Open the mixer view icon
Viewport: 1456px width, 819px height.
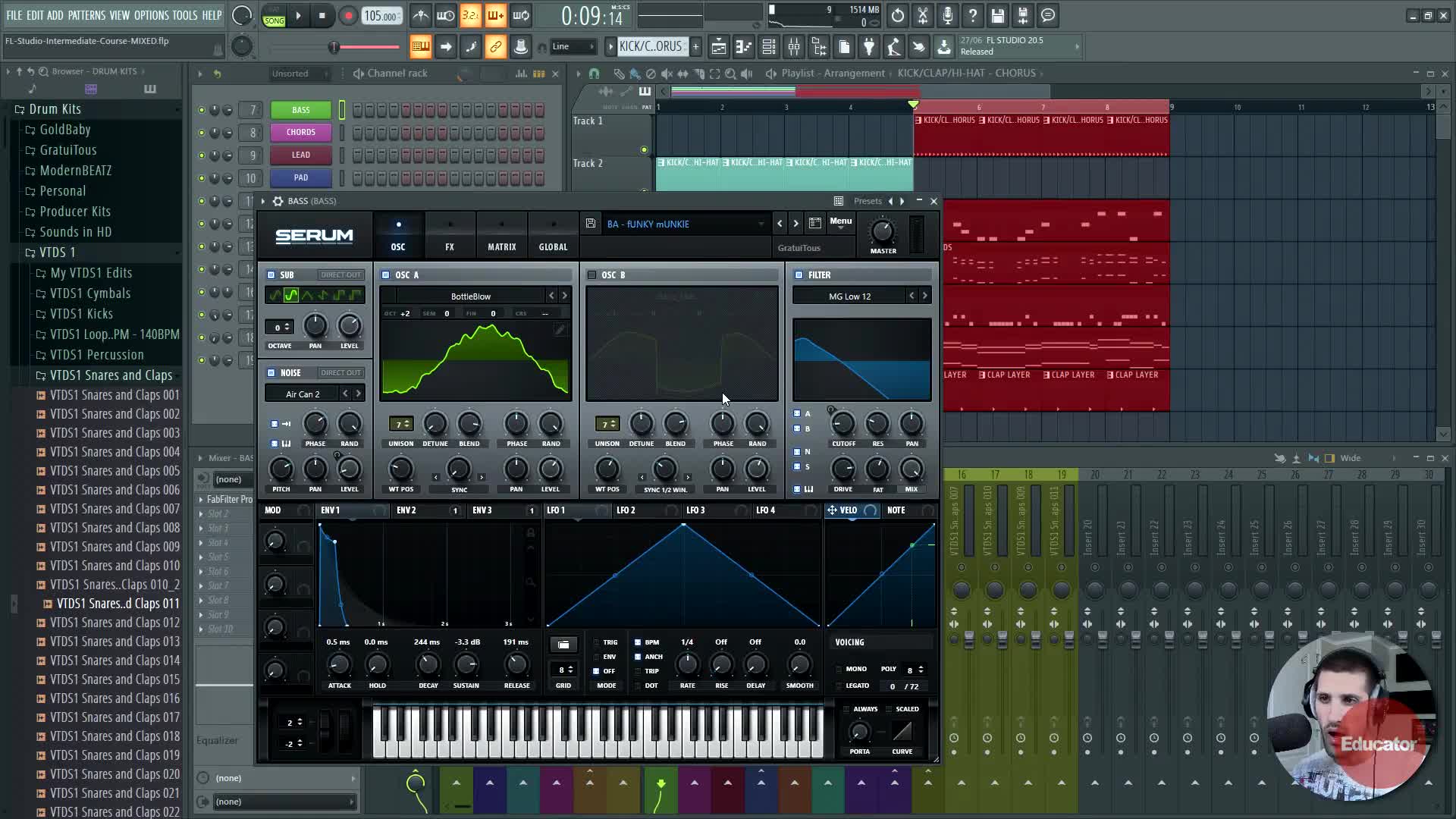(794, 48)
